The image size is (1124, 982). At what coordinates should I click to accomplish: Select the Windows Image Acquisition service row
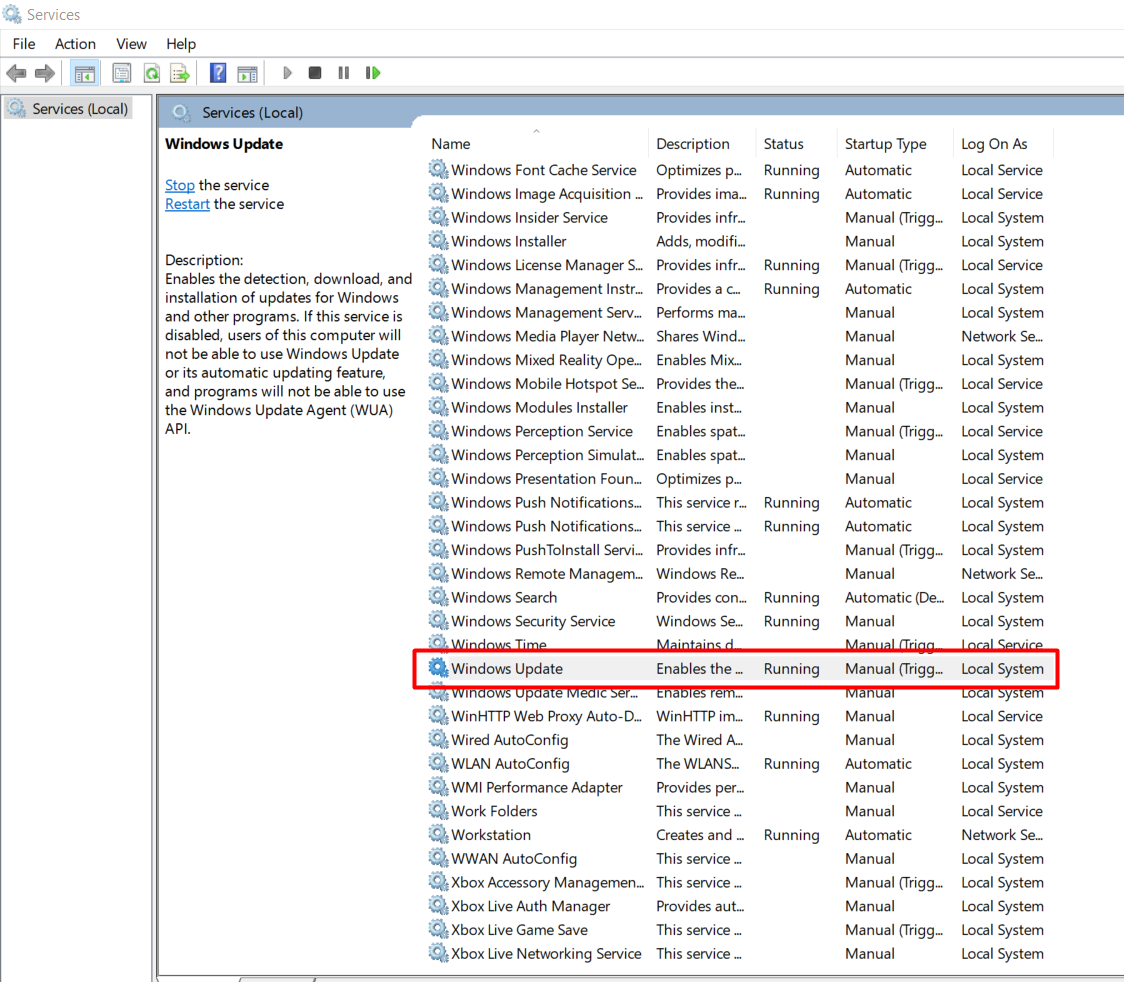(x=738, y=194)
